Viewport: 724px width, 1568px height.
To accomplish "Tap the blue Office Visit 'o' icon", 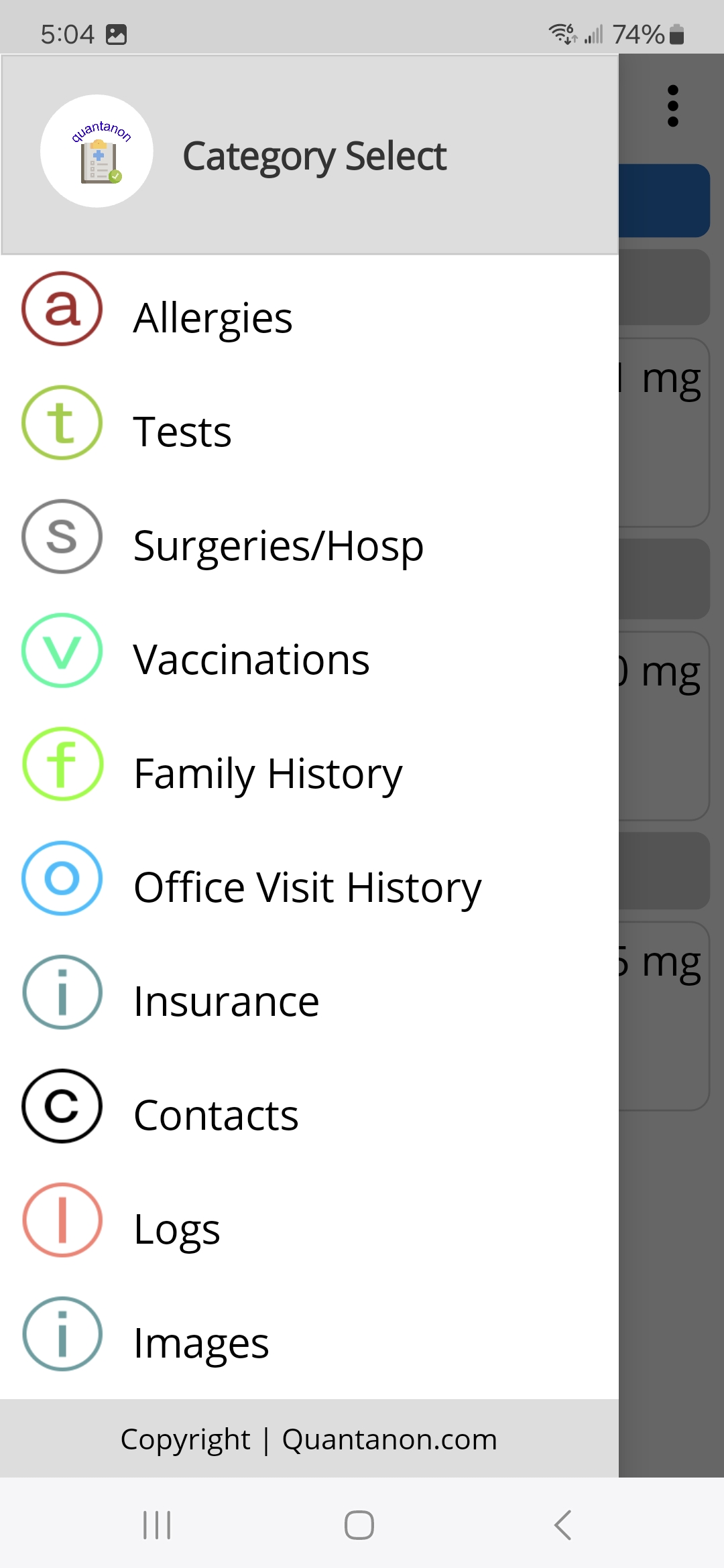I will tap(62, 878).
